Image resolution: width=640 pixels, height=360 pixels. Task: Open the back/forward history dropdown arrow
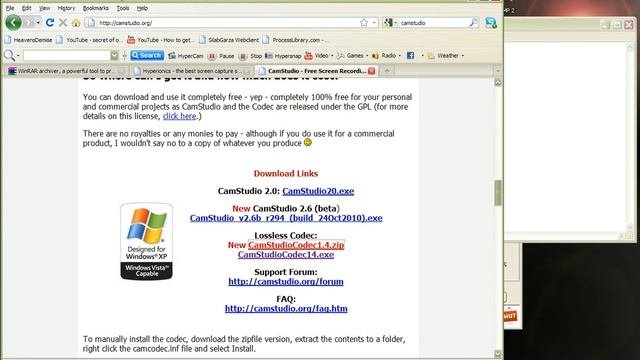click(38, 23)
